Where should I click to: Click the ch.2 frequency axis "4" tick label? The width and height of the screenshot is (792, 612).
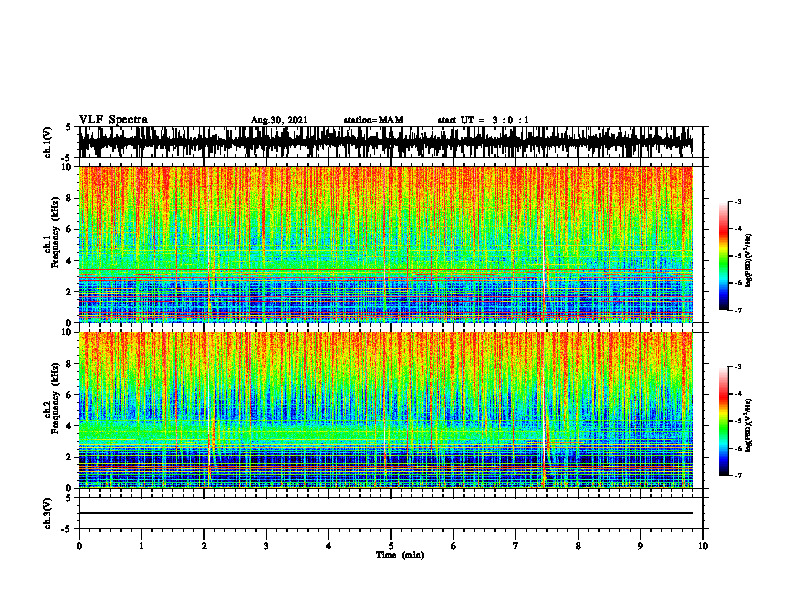coord(69,426)
